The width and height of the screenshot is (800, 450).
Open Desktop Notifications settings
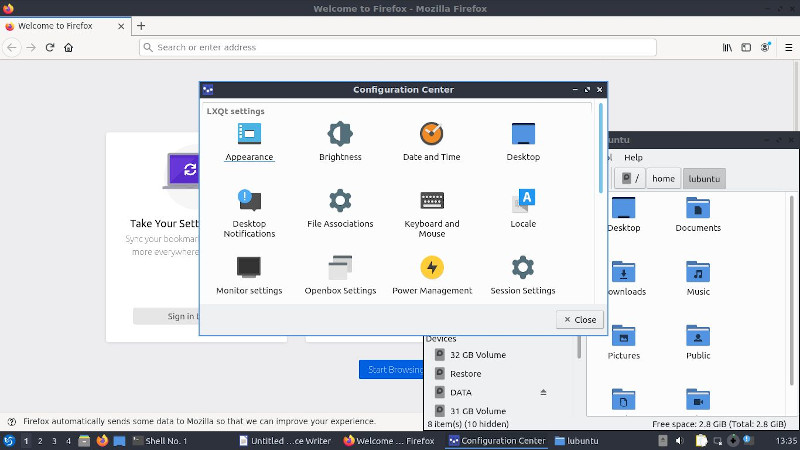[x=249, y=213]
